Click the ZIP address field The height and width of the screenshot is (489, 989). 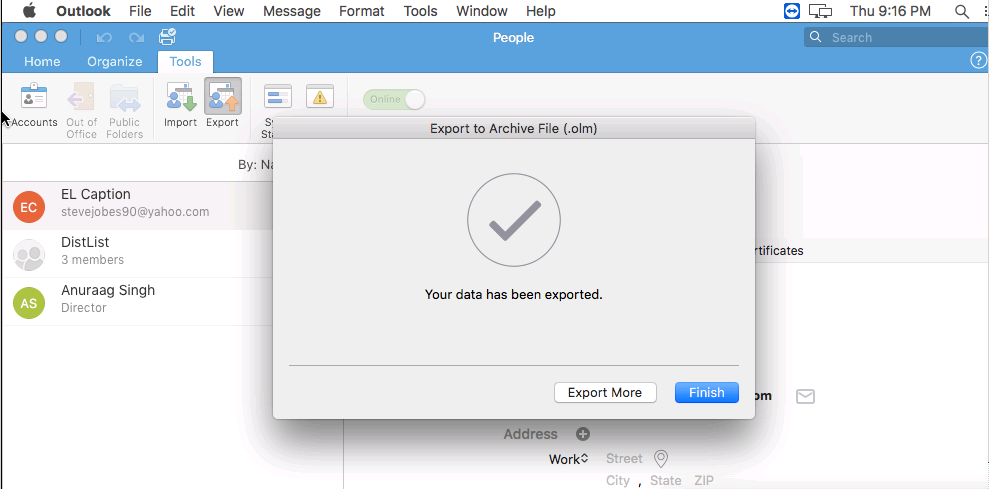704,480
